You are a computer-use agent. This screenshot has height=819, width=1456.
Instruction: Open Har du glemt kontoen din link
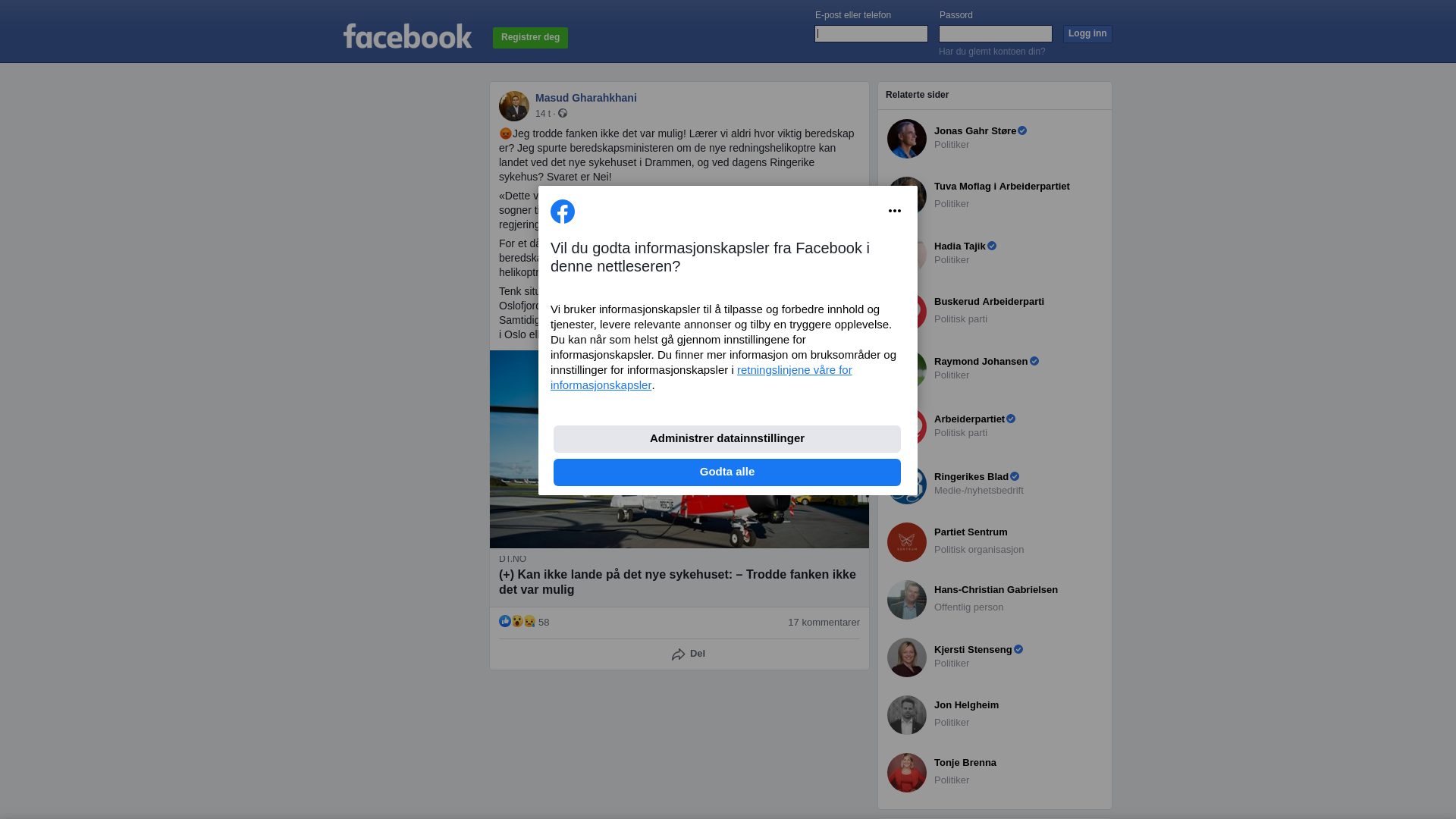(992, 52)
